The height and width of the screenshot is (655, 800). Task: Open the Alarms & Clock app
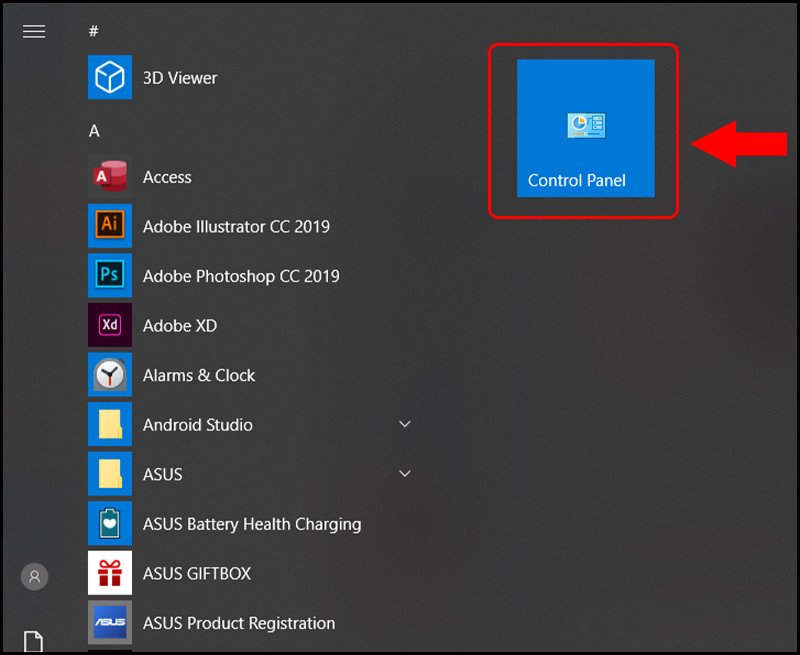(198, 374)
